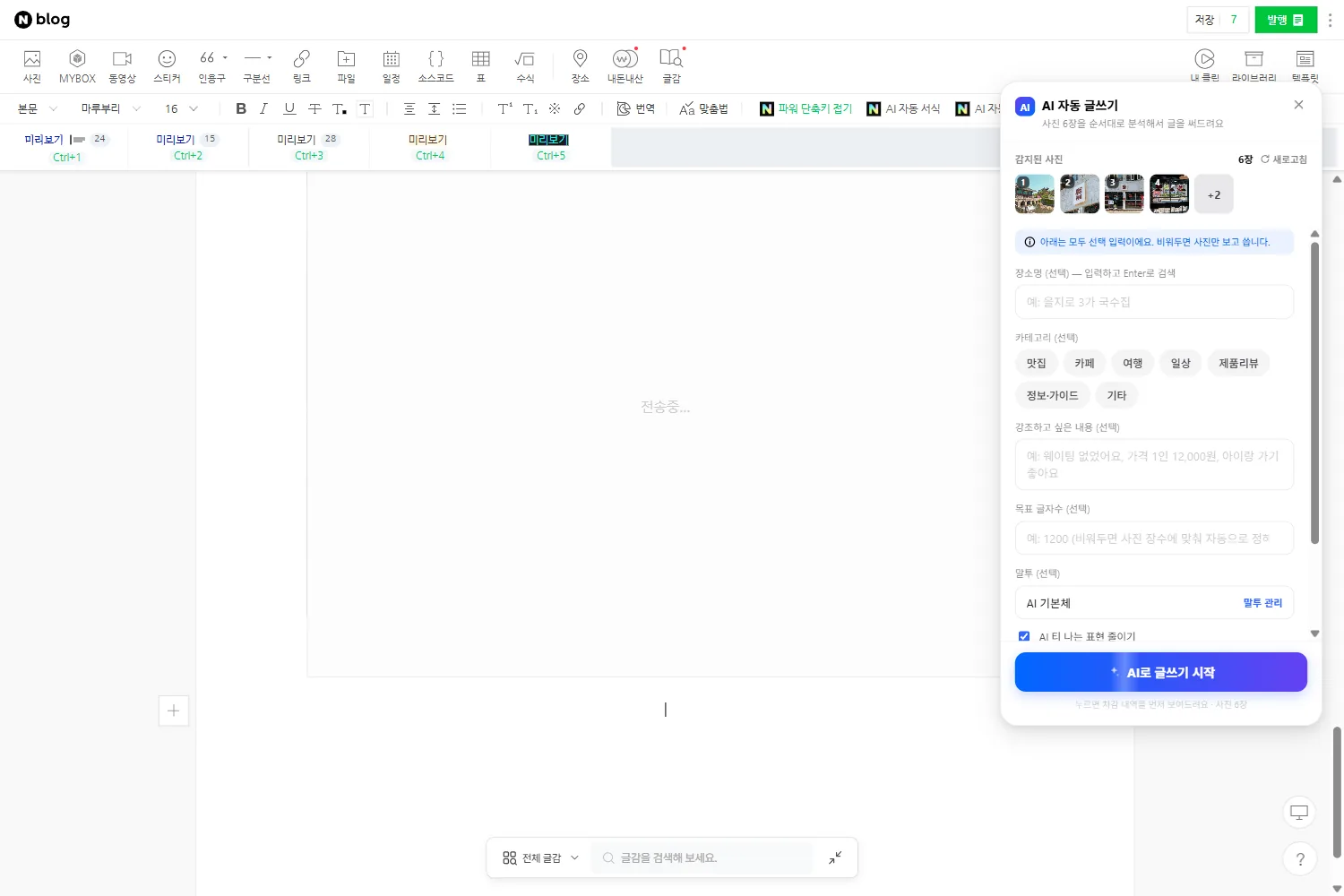Image resolution: width=1344 pixels, height=896 pixels.
Task: Expand the 인용구 quote style dropdown
Action: point(225,57)
